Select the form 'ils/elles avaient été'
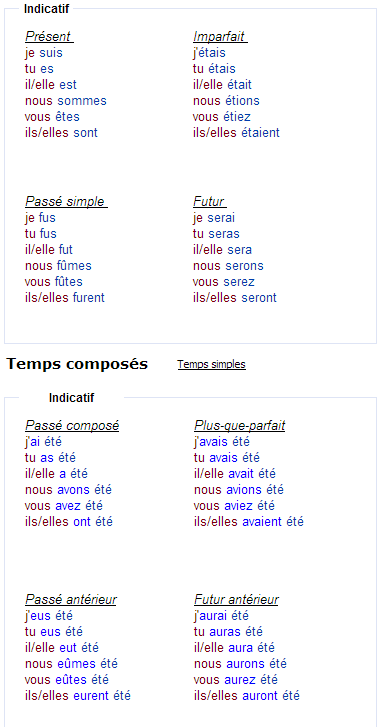Image resolution: width=381 pixels, height=727 pixels. click(249, 522)
